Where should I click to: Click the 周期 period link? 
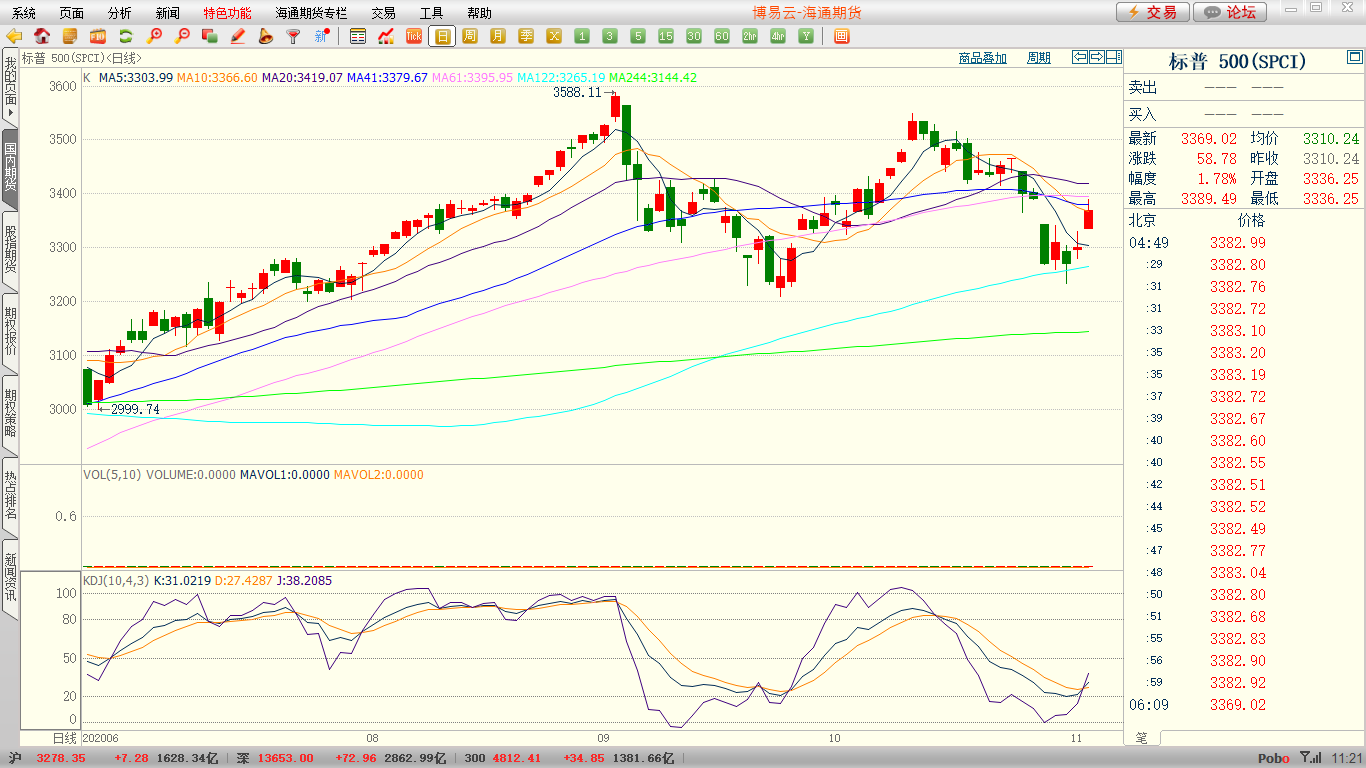[x=1039, y=58]
